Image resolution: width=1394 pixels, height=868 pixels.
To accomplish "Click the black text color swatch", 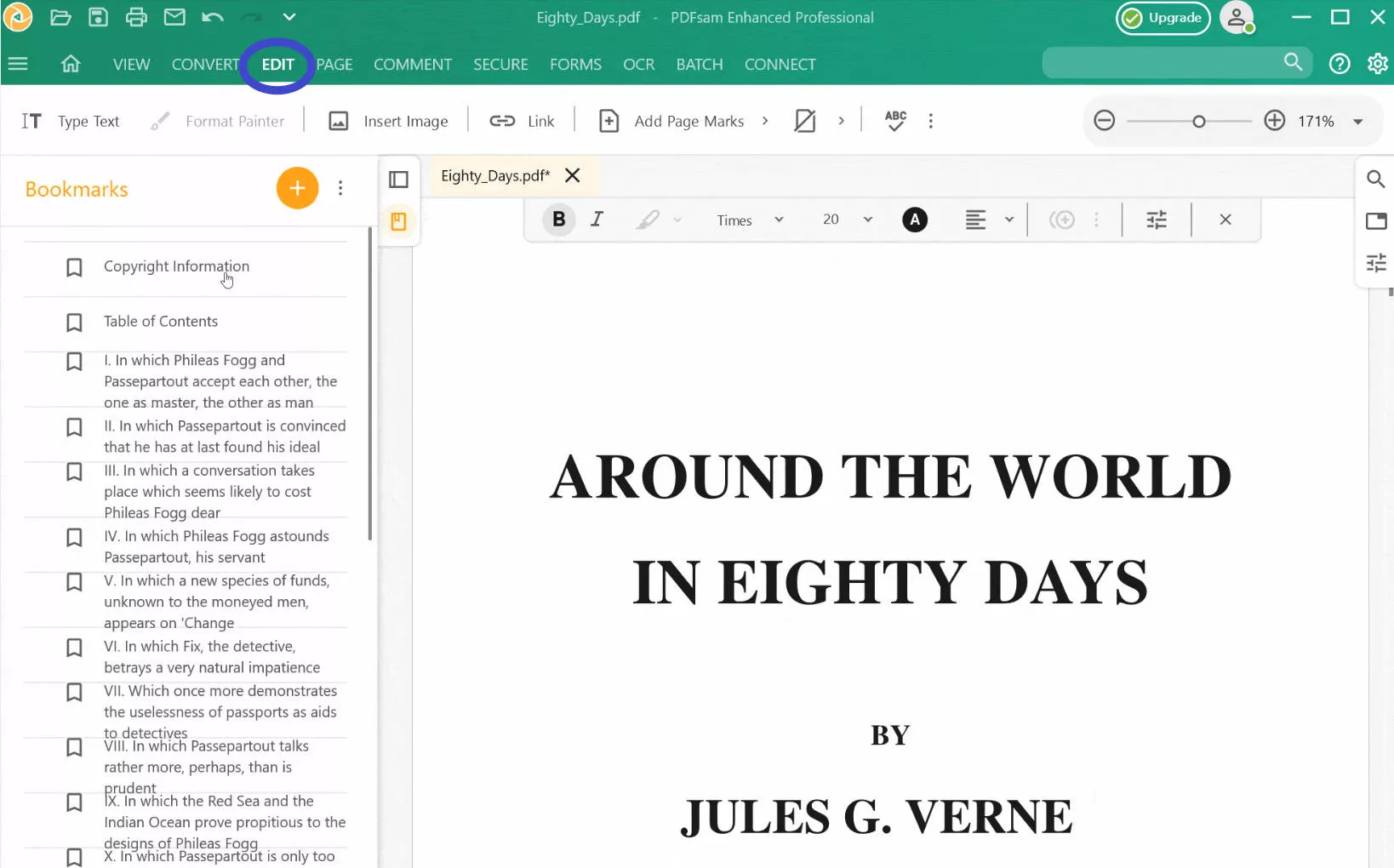I will click(915, 220).
